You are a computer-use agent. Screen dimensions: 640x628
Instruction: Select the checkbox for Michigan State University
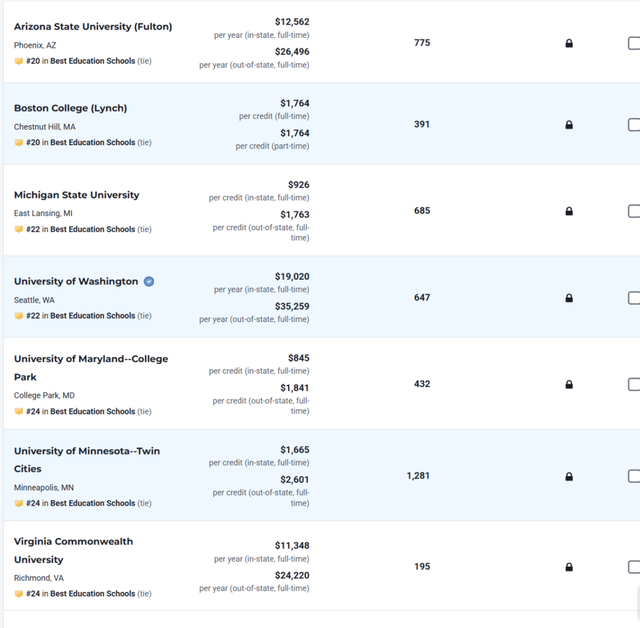coord(634,211)
